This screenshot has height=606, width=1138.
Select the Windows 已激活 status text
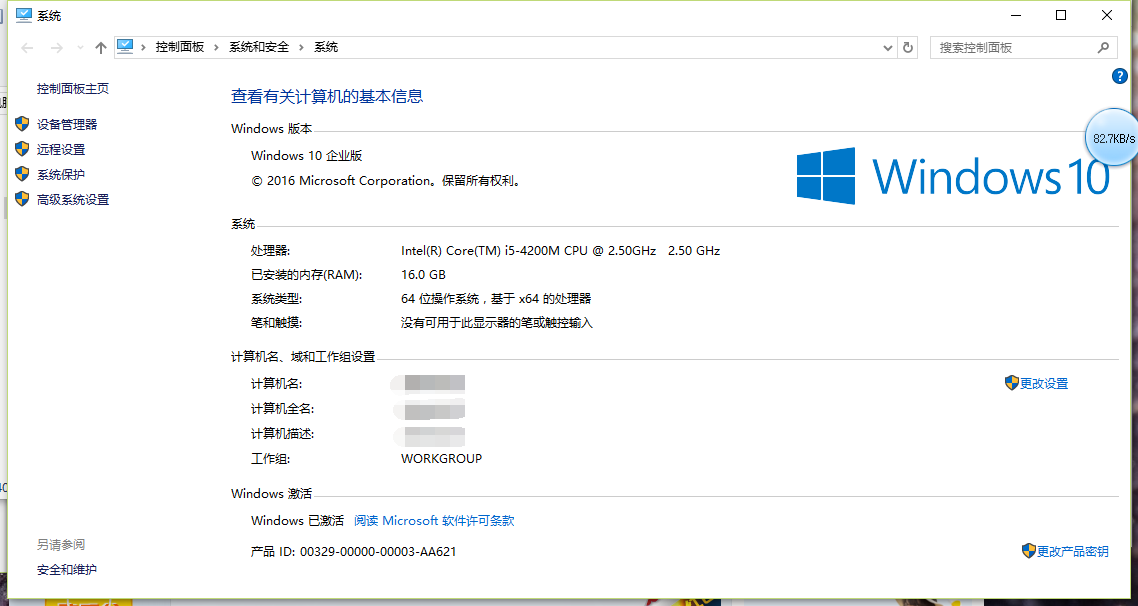tap(298, 520)
